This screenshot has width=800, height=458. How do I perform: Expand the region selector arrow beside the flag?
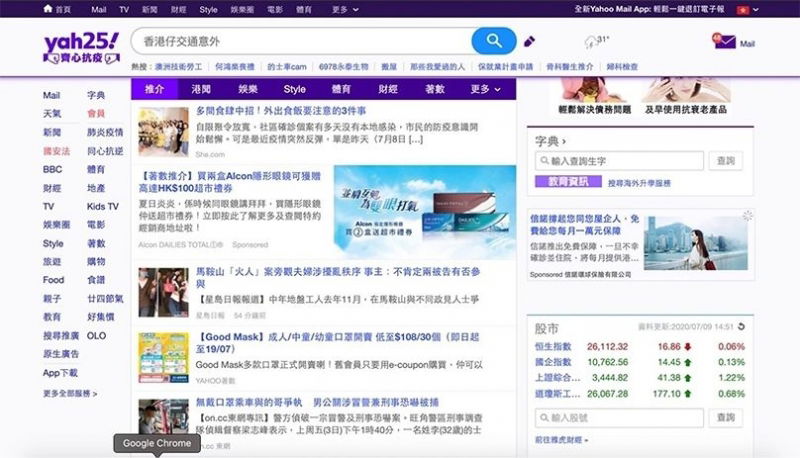click(756, 10)
